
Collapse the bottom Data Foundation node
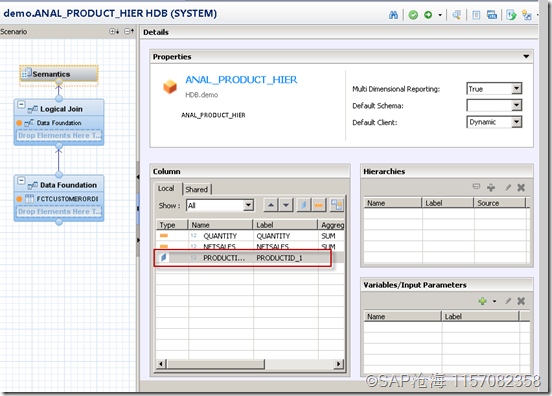click(21, 181)
